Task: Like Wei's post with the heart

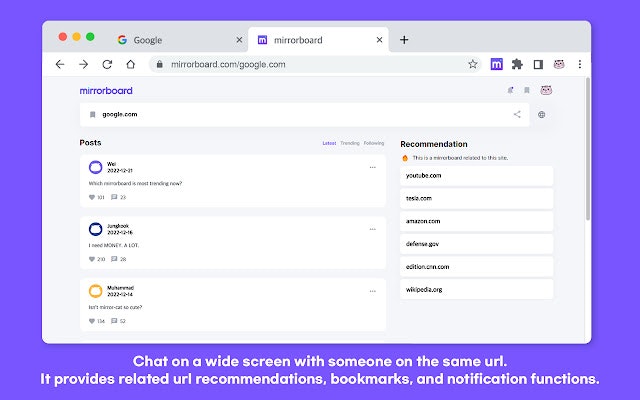Action: tap(92, 197)
